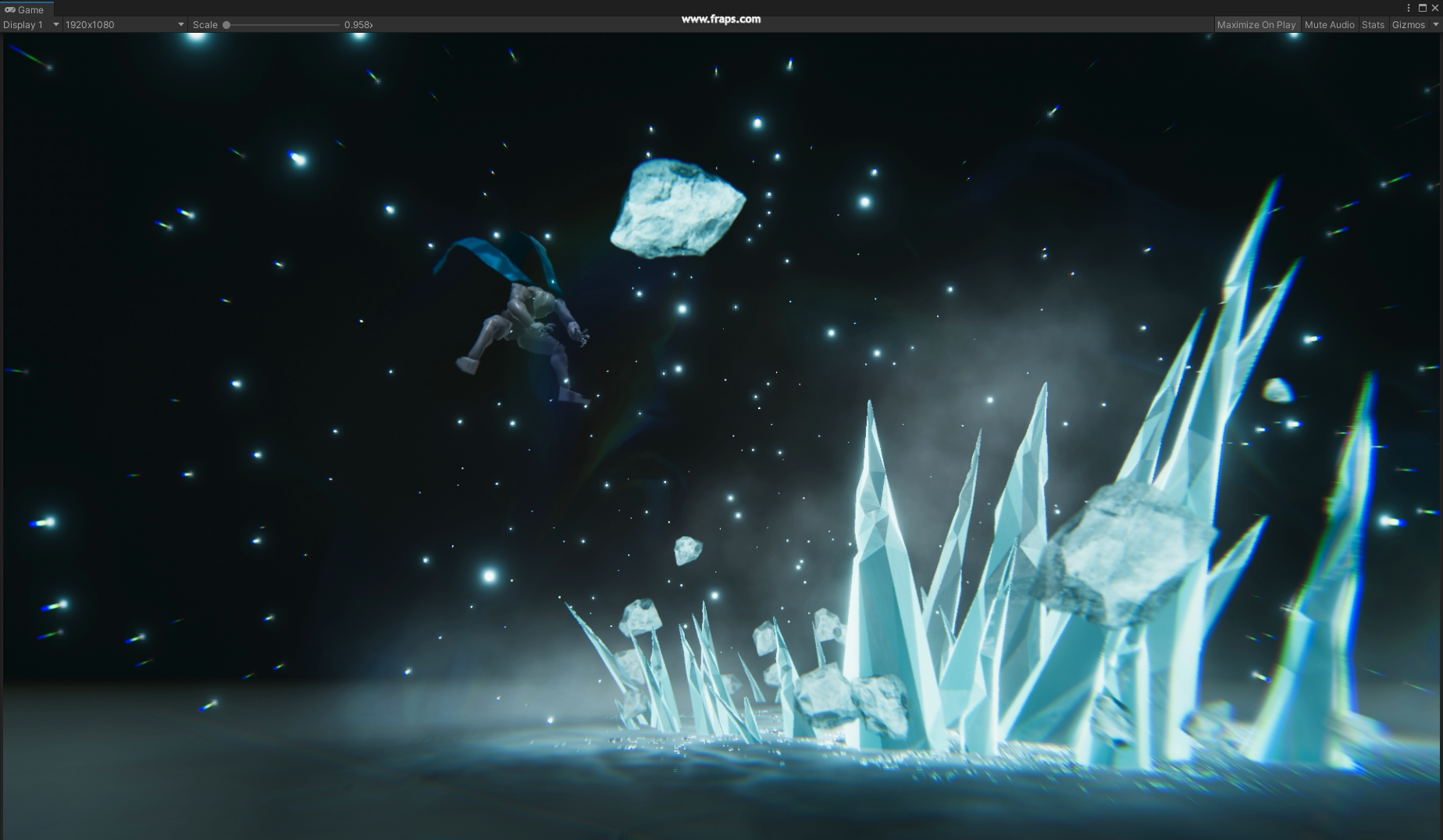
Task: Open the Display 1 dropdown
Action: click(x=31, y=25)
